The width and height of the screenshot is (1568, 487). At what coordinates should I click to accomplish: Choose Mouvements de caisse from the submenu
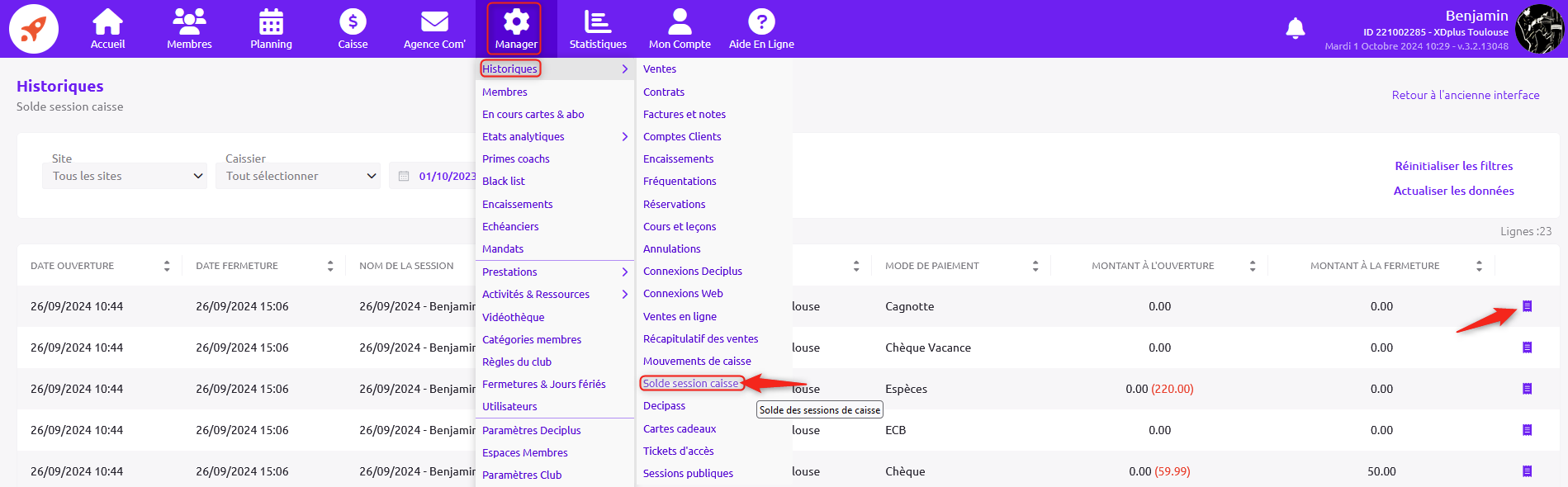pyautogui.click(x=697, y=362)
